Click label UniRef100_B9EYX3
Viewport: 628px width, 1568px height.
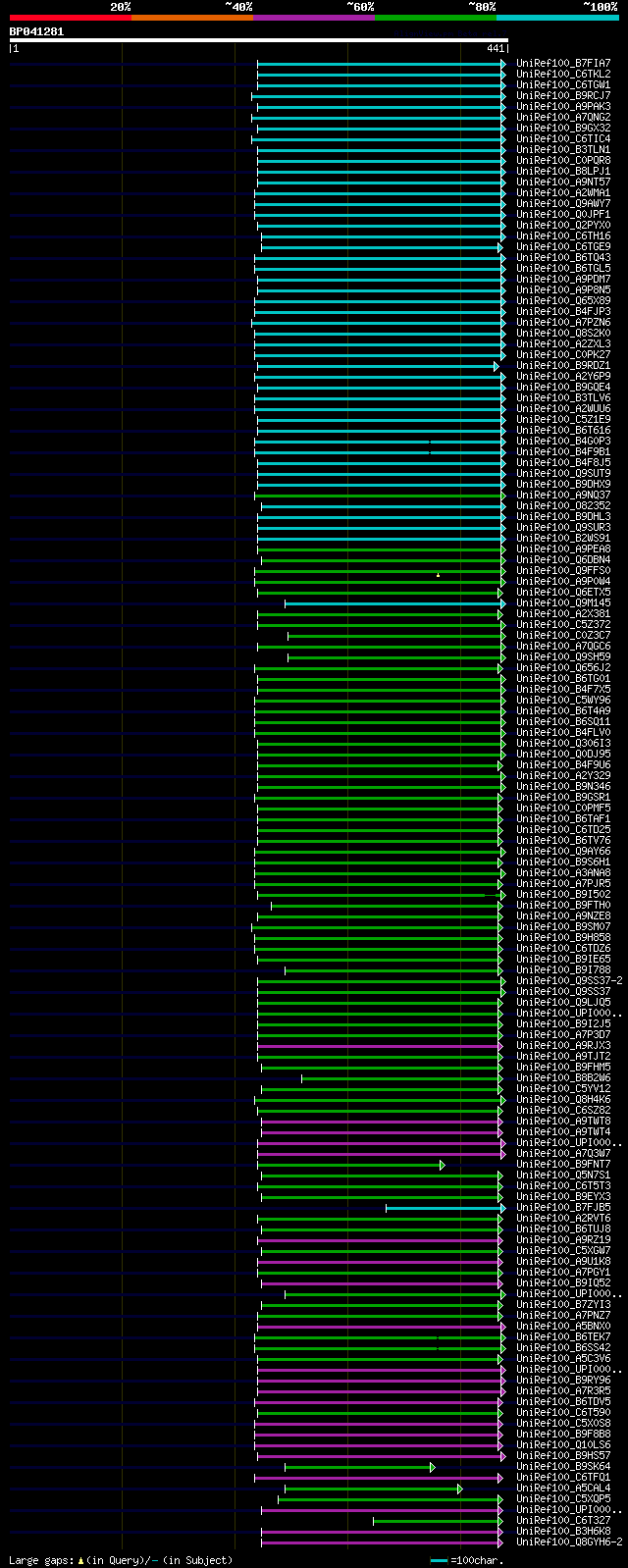(x=563, y=1196)
